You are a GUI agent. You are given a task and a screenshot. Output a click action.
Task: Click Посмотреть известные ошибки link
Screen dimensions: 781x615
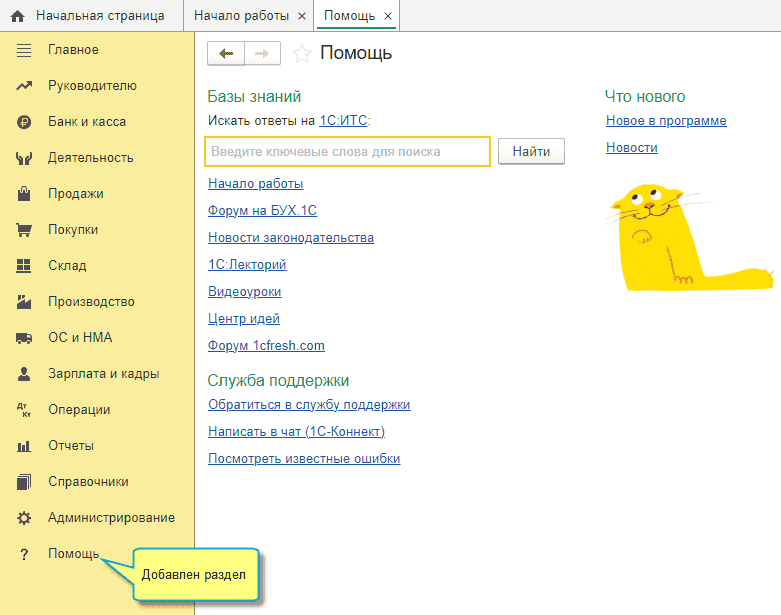[x=304, y=459]
